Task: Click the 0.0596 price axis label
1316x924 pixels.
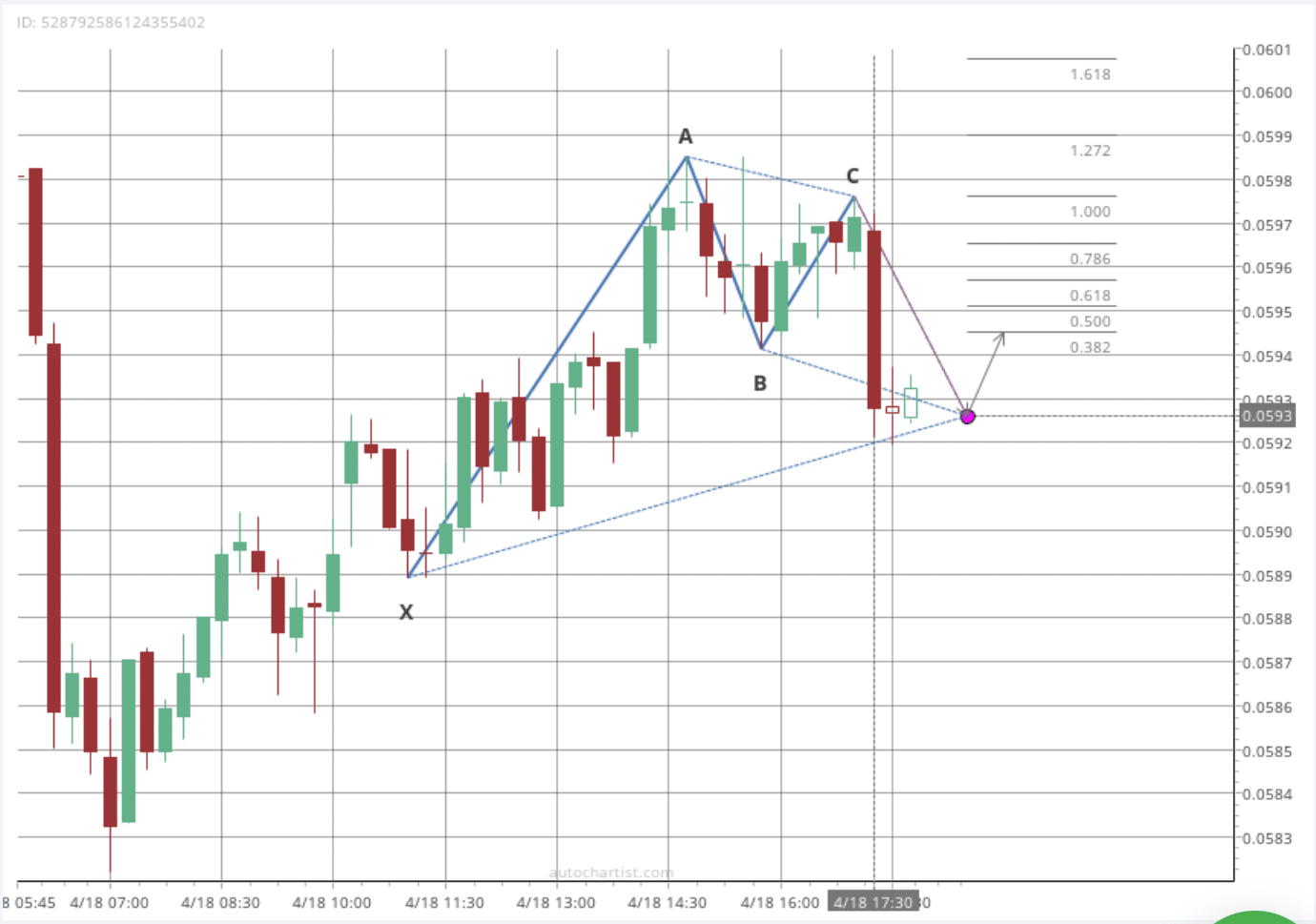Action: click(1267, 268)
